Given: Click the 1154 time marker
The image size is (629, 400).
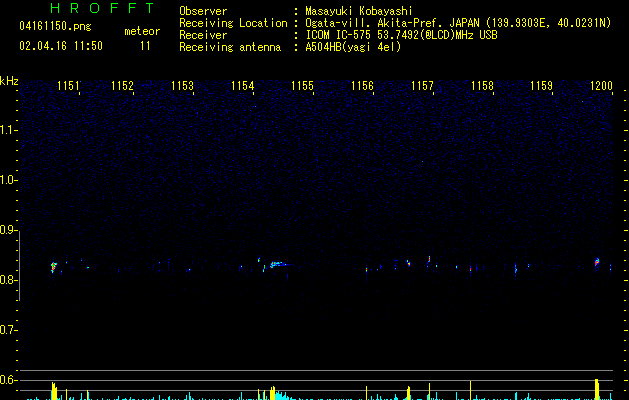Looking at the screenshot, I should 243,86.
